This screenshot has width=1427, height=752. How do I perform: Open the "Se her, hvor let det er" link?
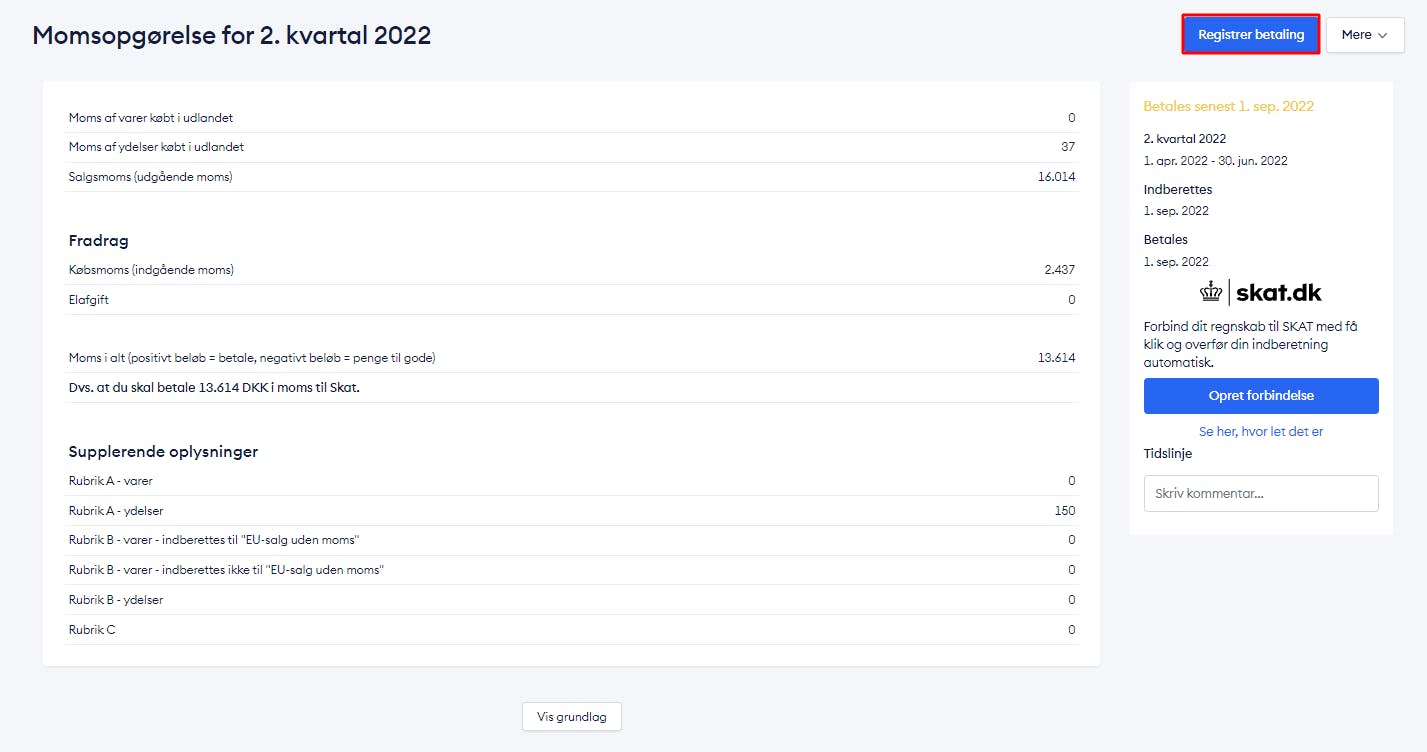point(1260,432)
